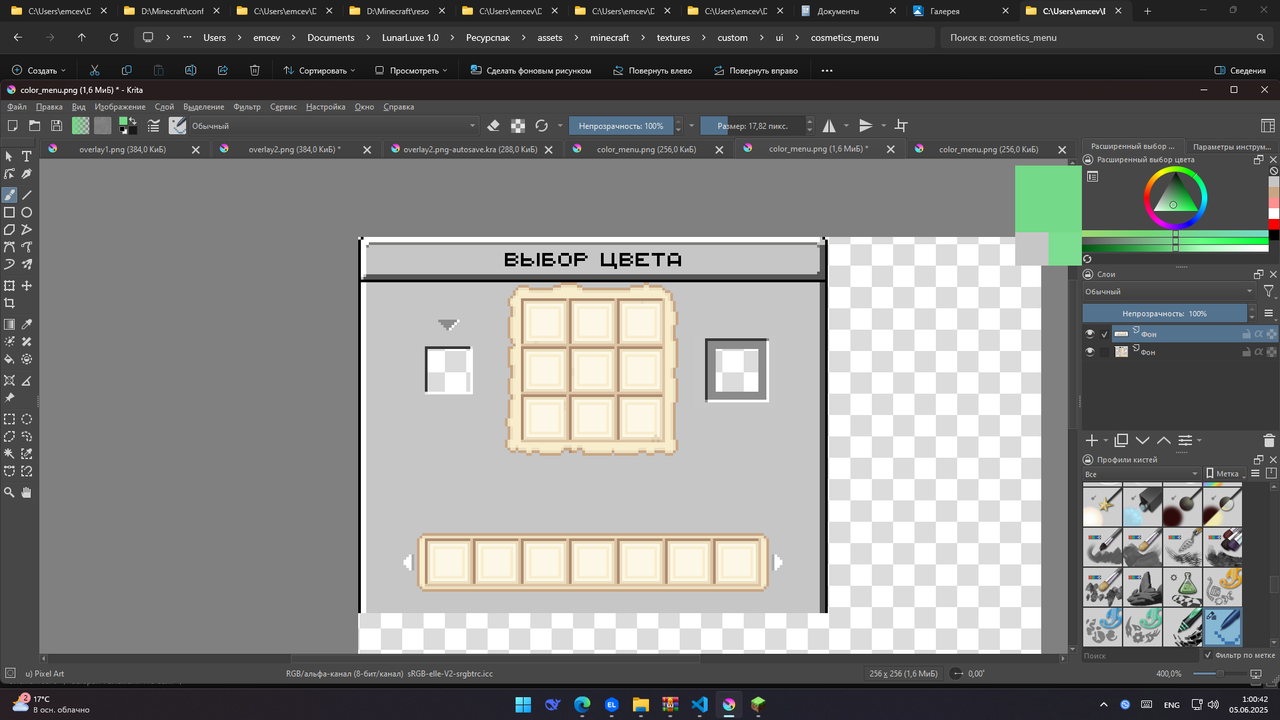Move the layer down arrow
The height and width of the screenshot is (720, 1280).
pos(1142,440)
